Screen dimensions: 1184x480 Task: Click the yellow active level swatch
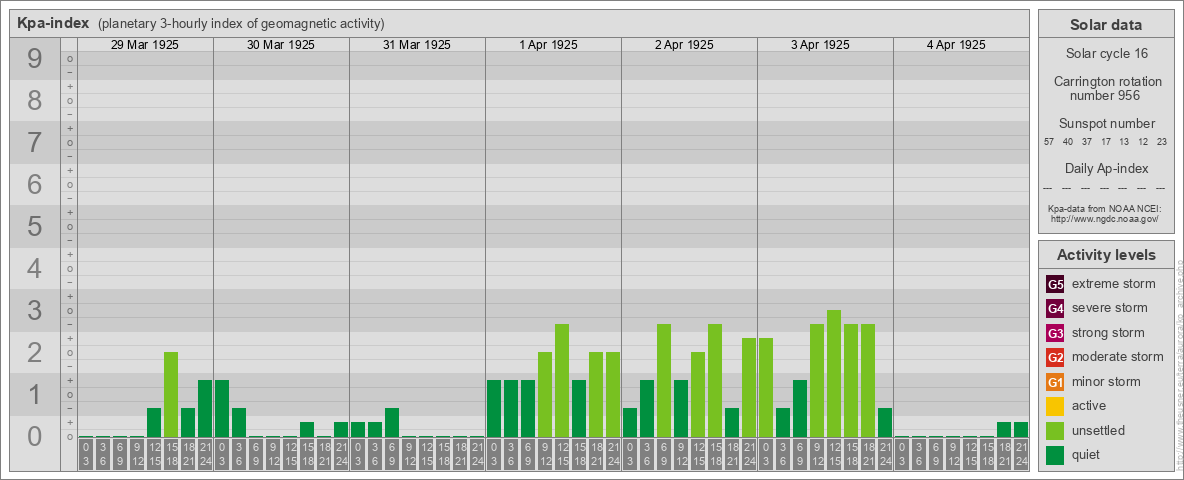tap(1055, 406)
